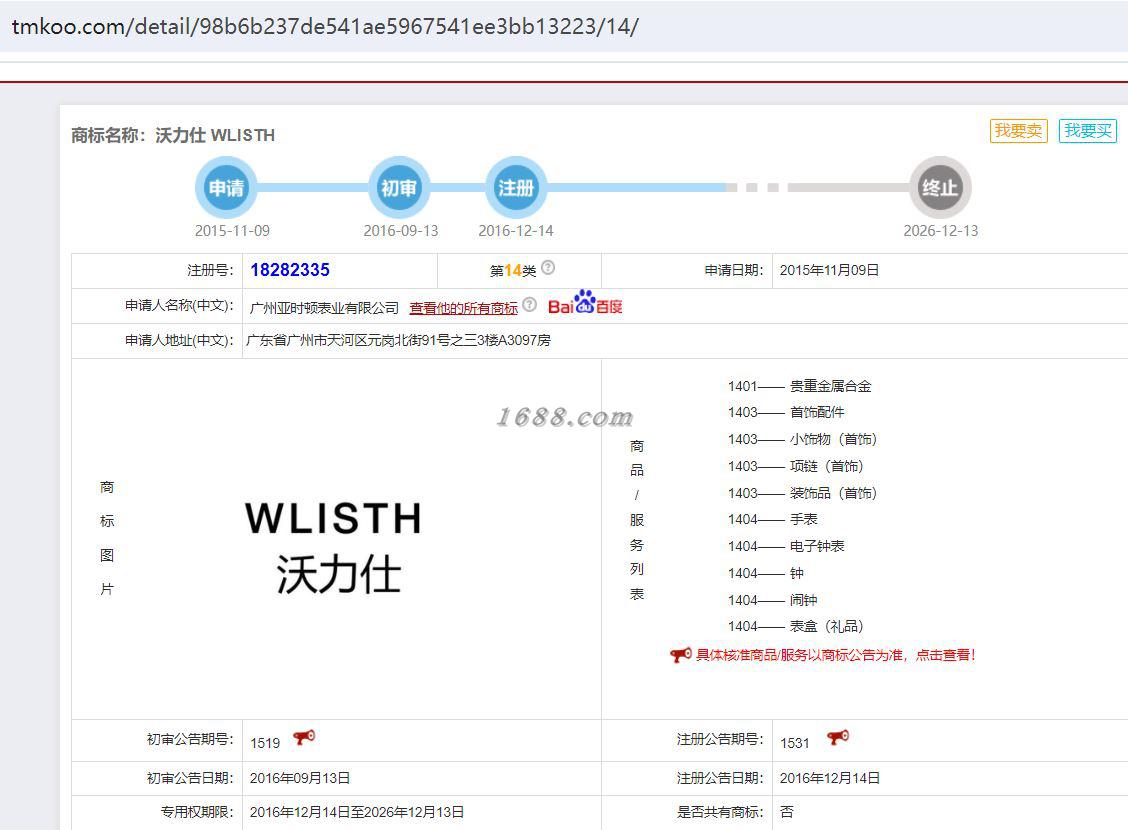The width and height of the screenshot is (1128, 830).
Task: Select the preliminary announcement number 1519
Action: tap(265, 743)
